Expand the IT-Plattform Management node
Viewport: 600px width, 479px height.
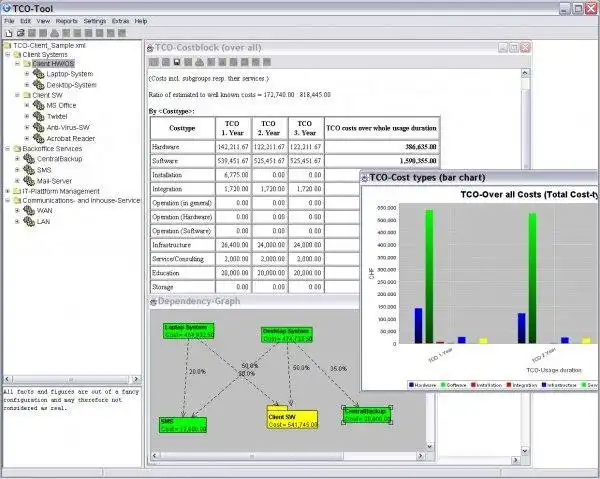tap(8, 191)
